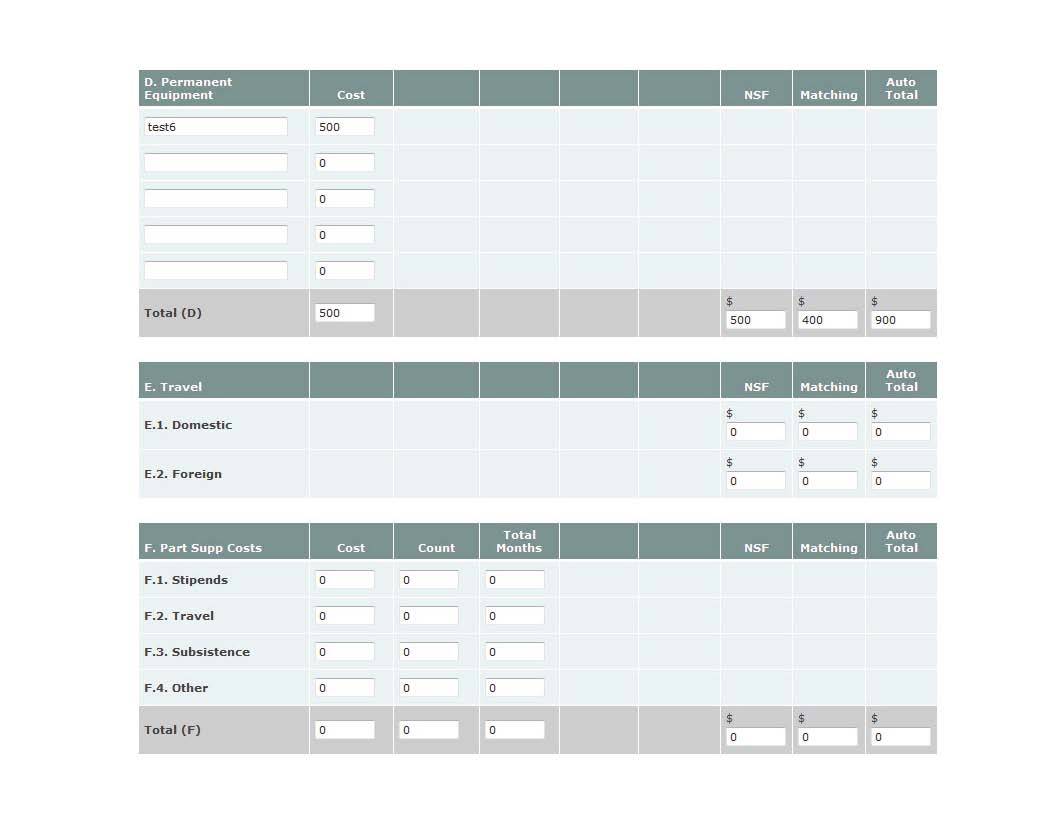Click the Total (F) NSF field

pyautogui.click(x=756, y=737)
